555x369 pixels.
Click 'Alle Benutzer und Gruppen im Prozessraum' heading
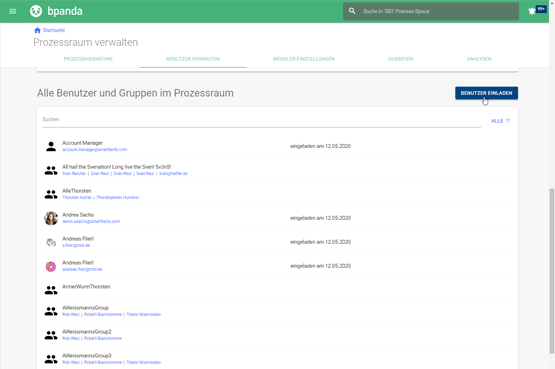[135, 93]
